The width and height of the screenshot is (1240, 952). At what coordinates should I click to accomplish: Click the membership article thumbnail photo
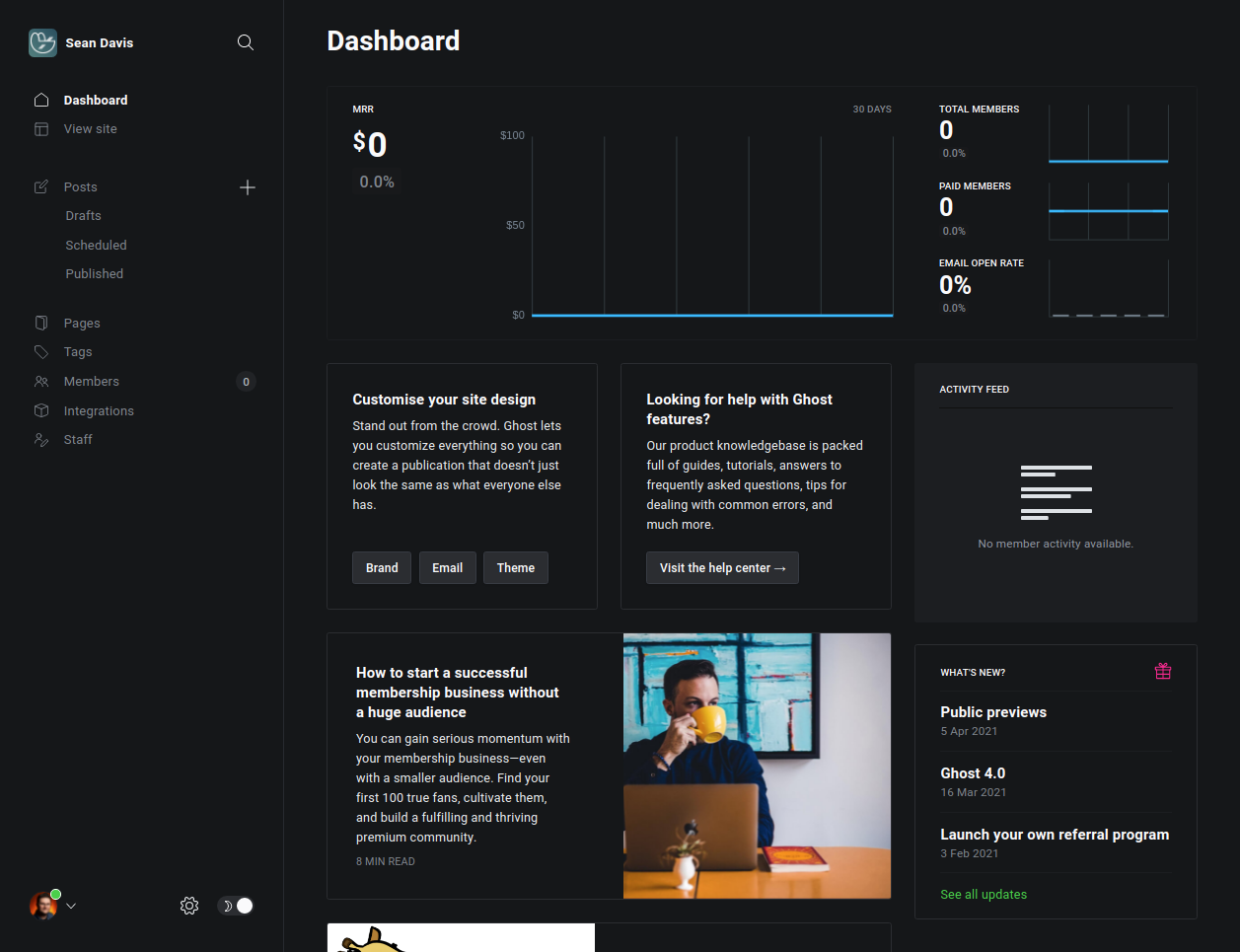point(757,766)
